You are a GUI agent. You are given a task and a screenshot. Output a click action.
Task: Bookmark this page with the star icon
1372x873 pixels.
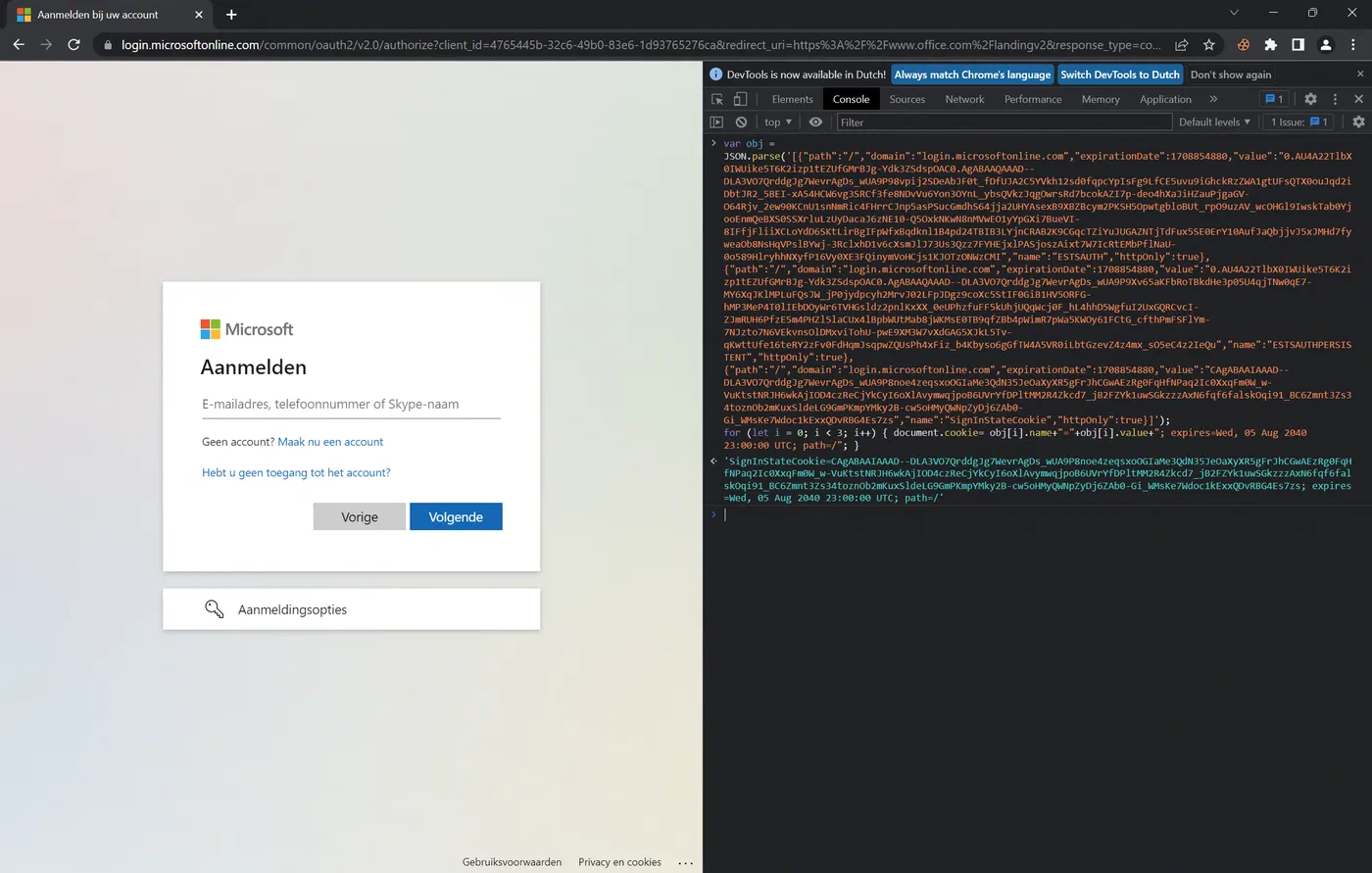tap(1209, 45)
